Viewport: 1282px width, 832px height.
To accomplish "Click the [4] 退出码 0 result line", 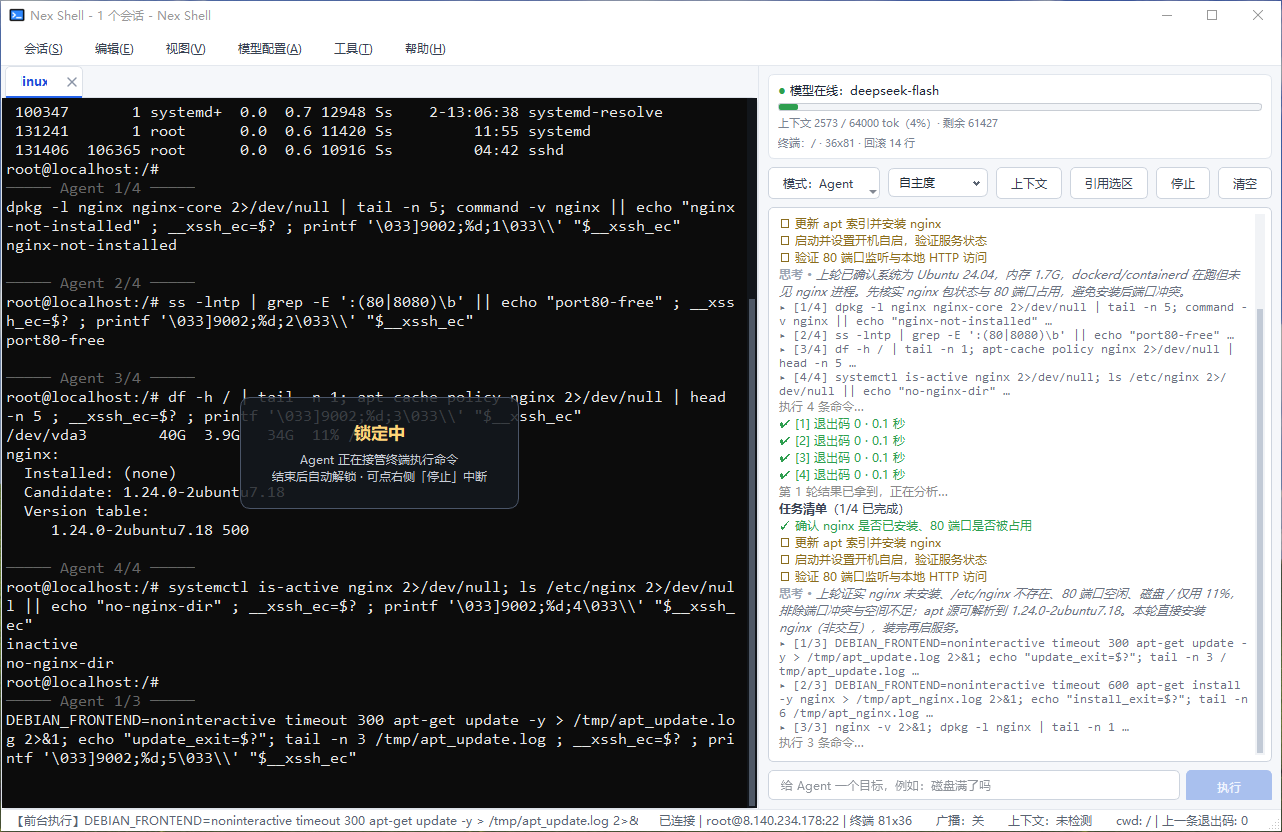I will tap(842, 474).
